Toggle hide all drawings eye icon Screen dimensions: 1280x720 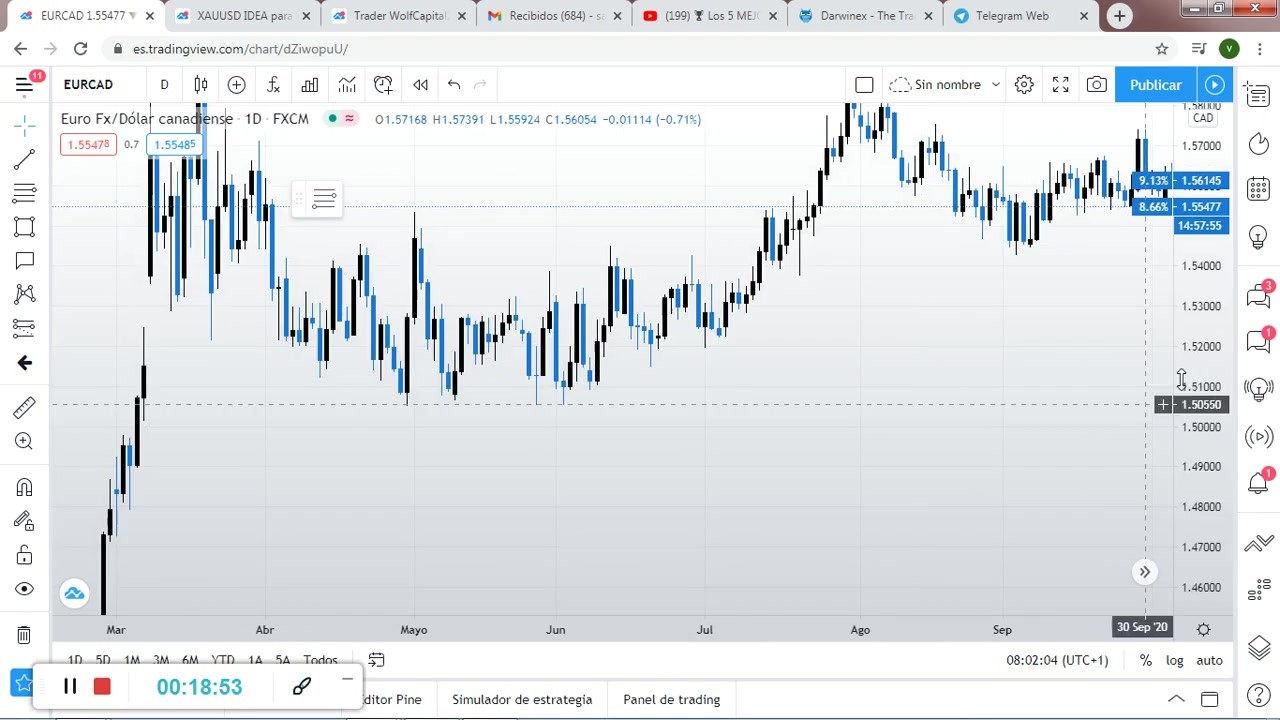[25, 589]
